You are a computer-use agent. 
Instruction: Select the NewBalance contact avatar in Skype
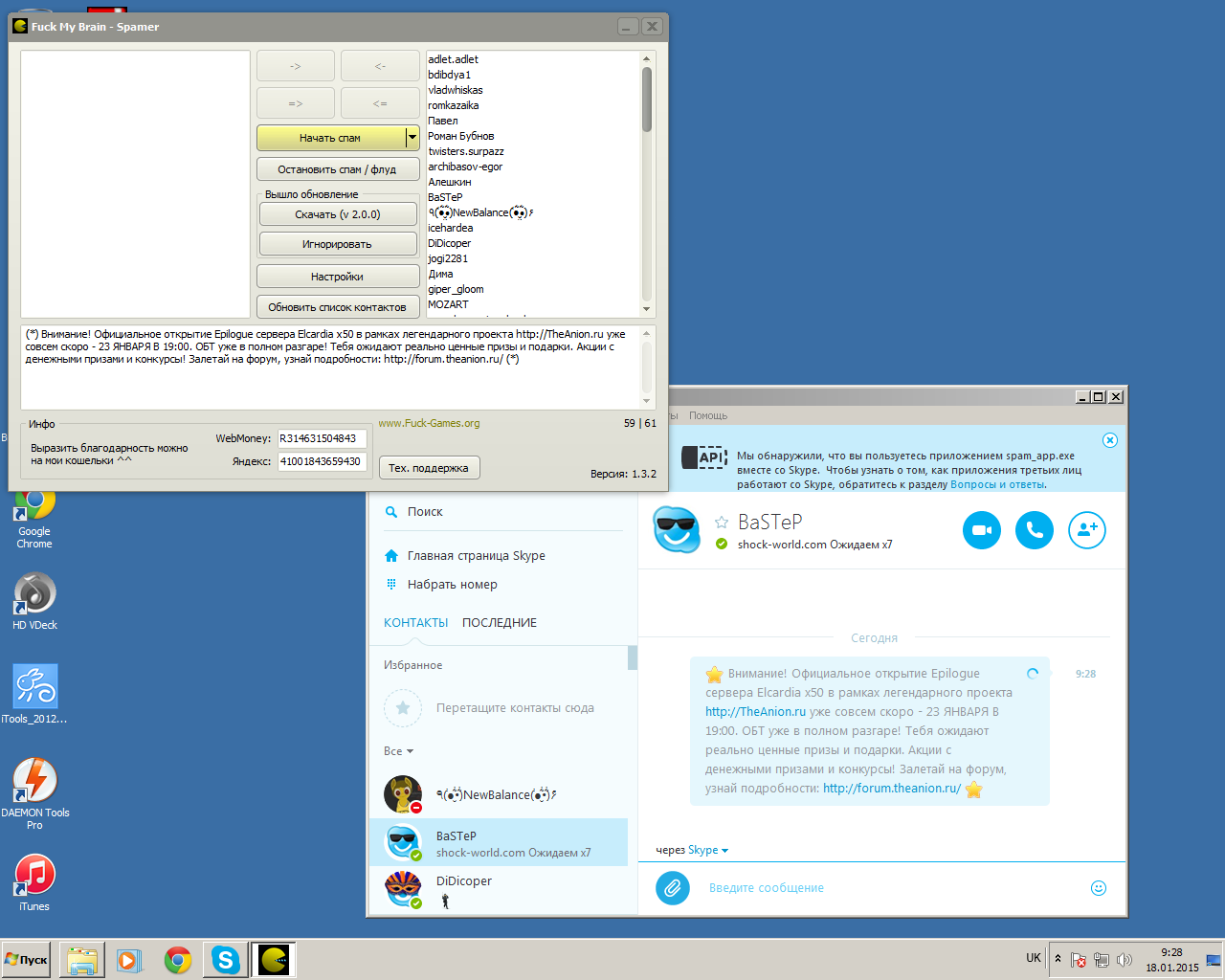[403, 794]
